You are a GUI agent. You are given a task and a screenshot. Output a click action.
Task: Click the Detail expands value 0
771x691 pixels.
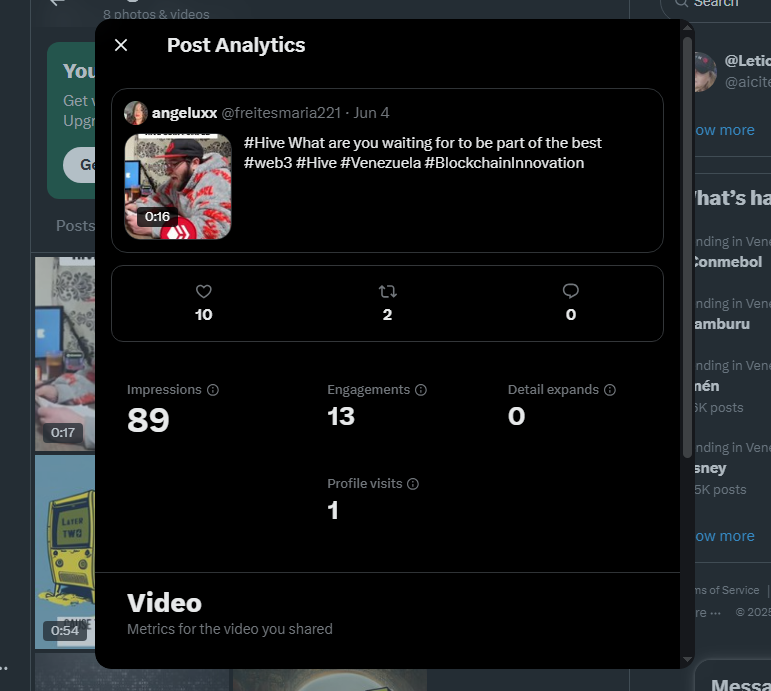point(517,417)
